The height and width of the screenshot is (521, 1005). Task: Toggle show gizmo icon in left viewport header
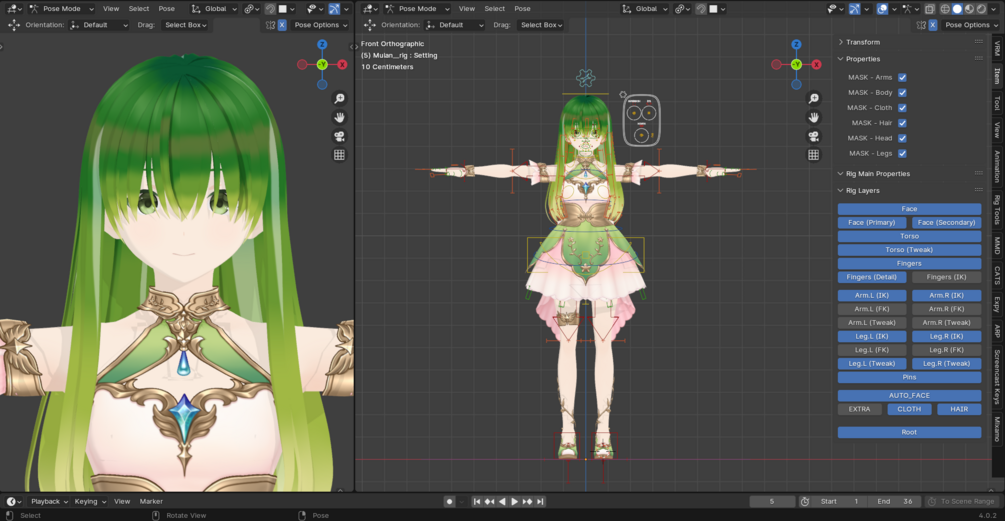(334, 9)
